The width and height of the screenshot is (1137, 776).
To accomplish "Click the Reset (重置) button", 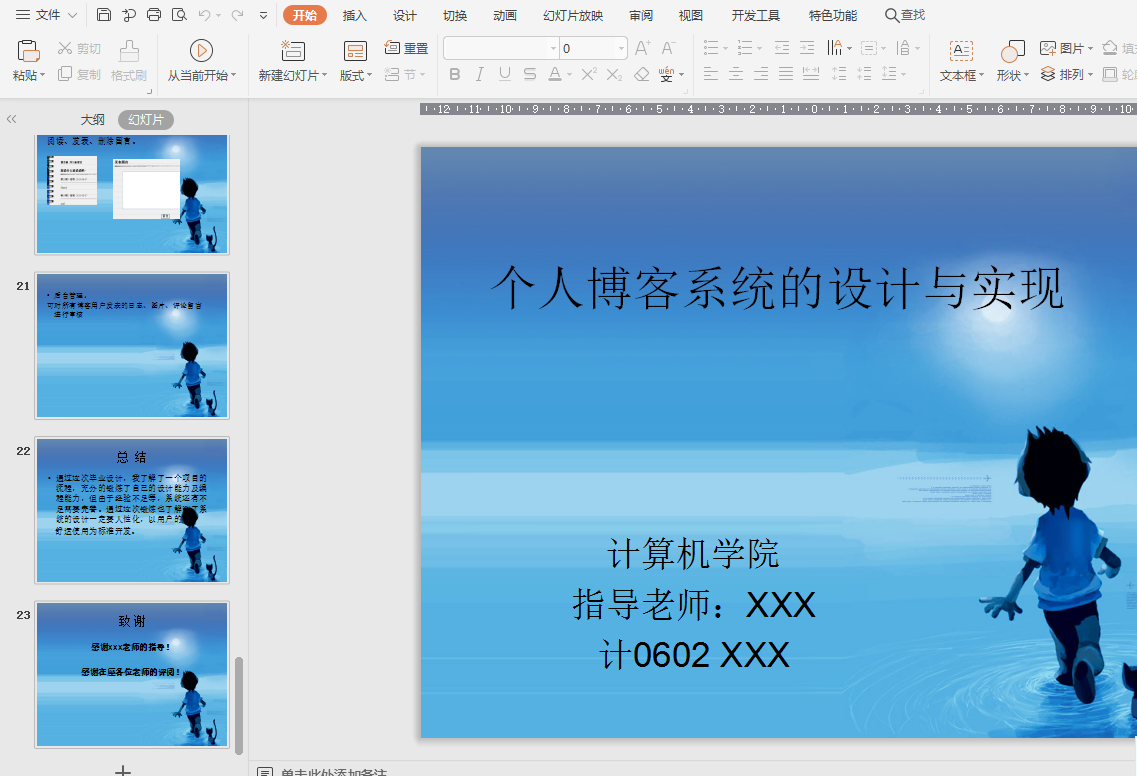I will [406, 48].
